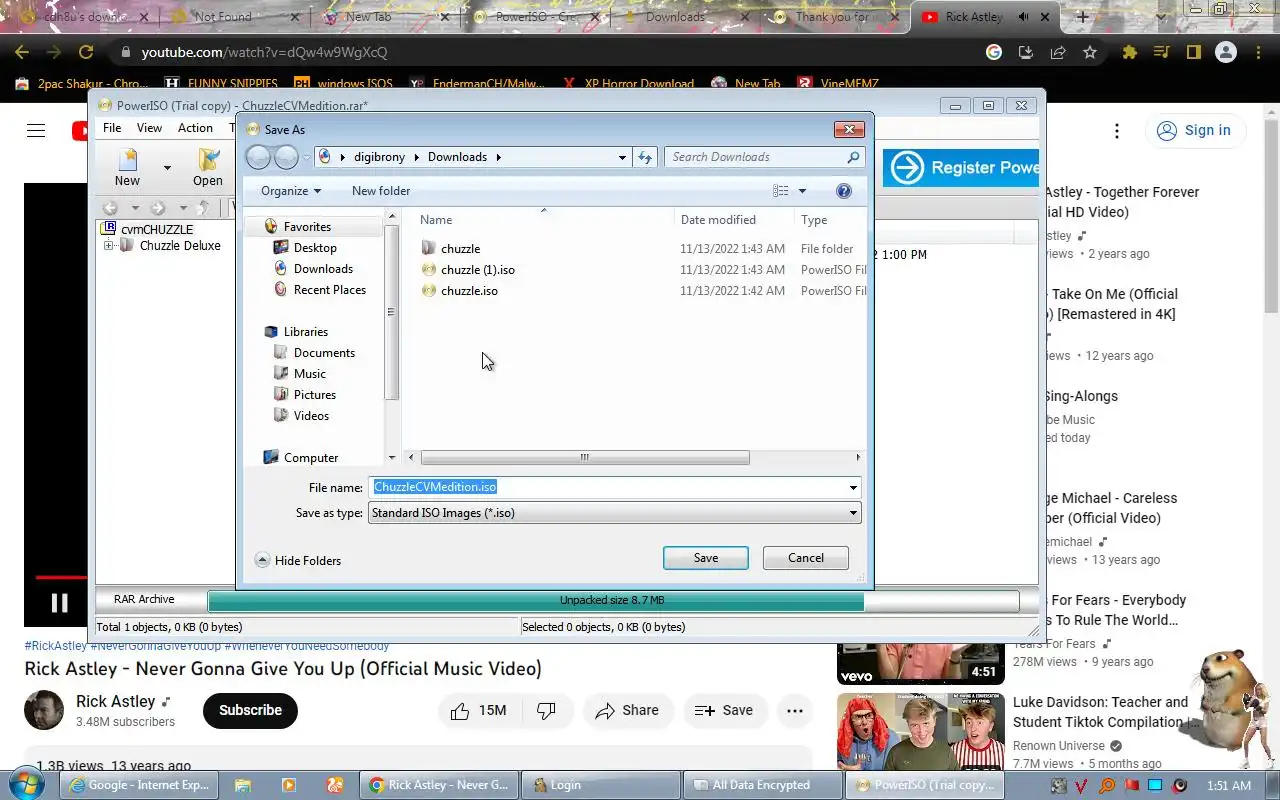This screenshot has height=800, width=1280.
Task: Click Hide Folders toggle button
Action: (298, 561)
